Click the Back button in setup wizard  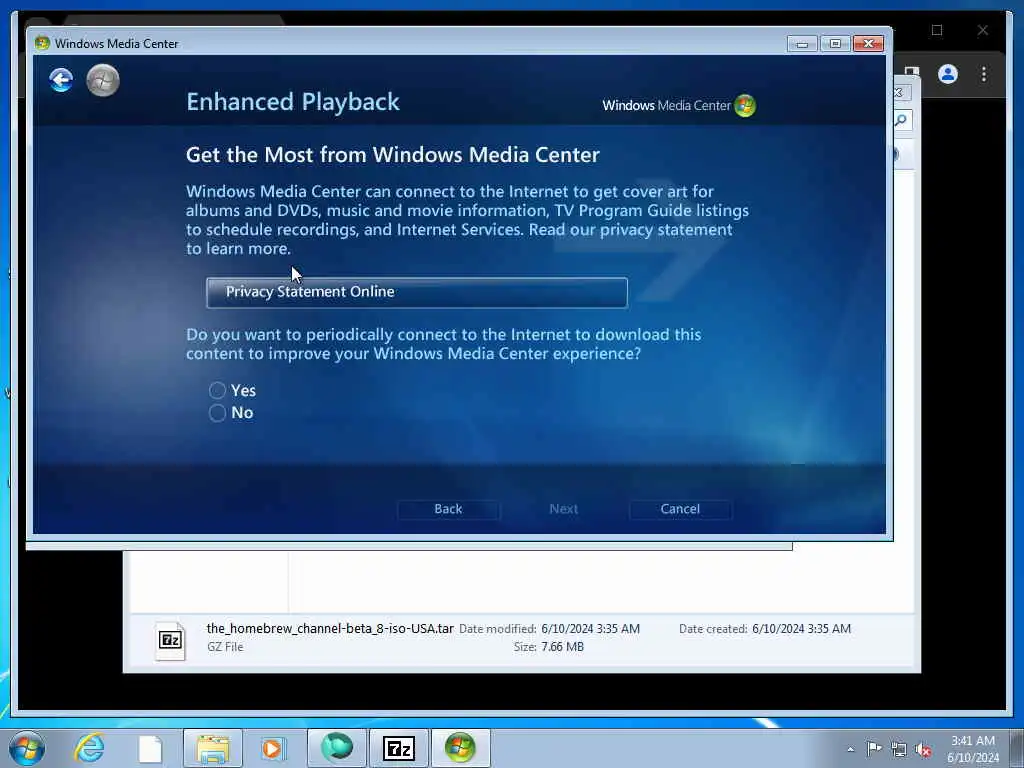pyautogui.click(x=448, y=509)
